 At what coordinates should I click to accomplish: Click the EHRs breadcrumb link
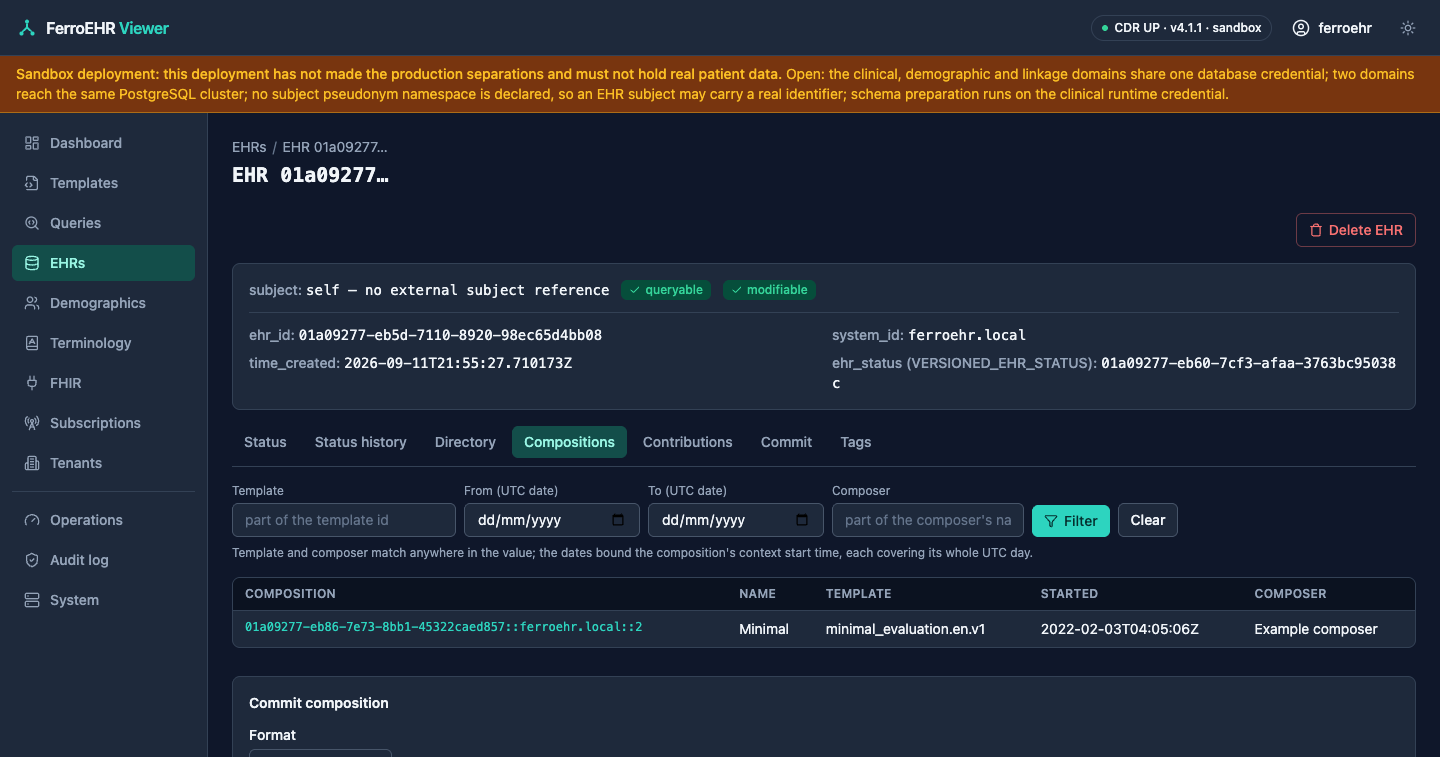[249, 147]
